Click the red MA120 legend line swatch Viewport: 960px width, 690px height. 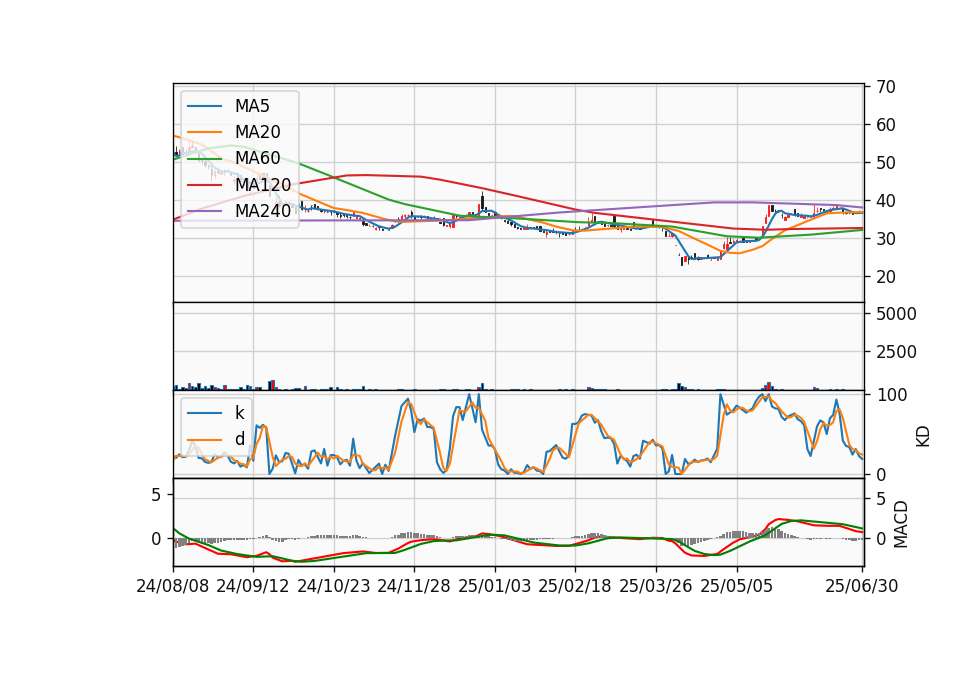pyautogui.click(x=204, y=184)
